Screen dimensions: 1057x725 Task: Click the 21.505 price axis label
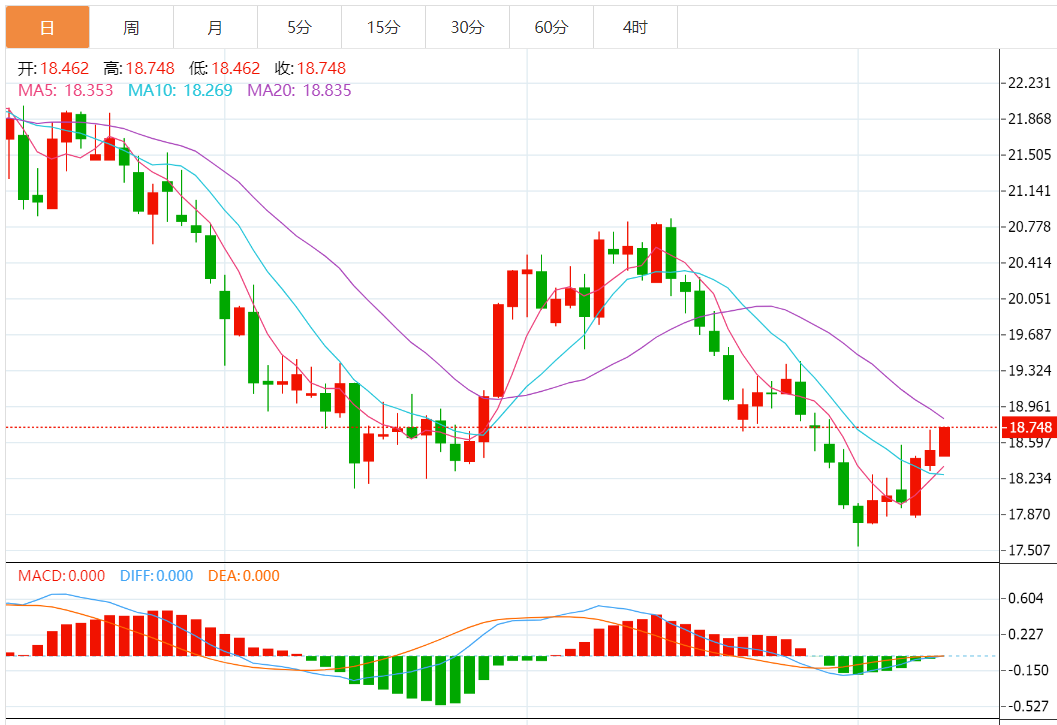click(x=1029, y=154)
